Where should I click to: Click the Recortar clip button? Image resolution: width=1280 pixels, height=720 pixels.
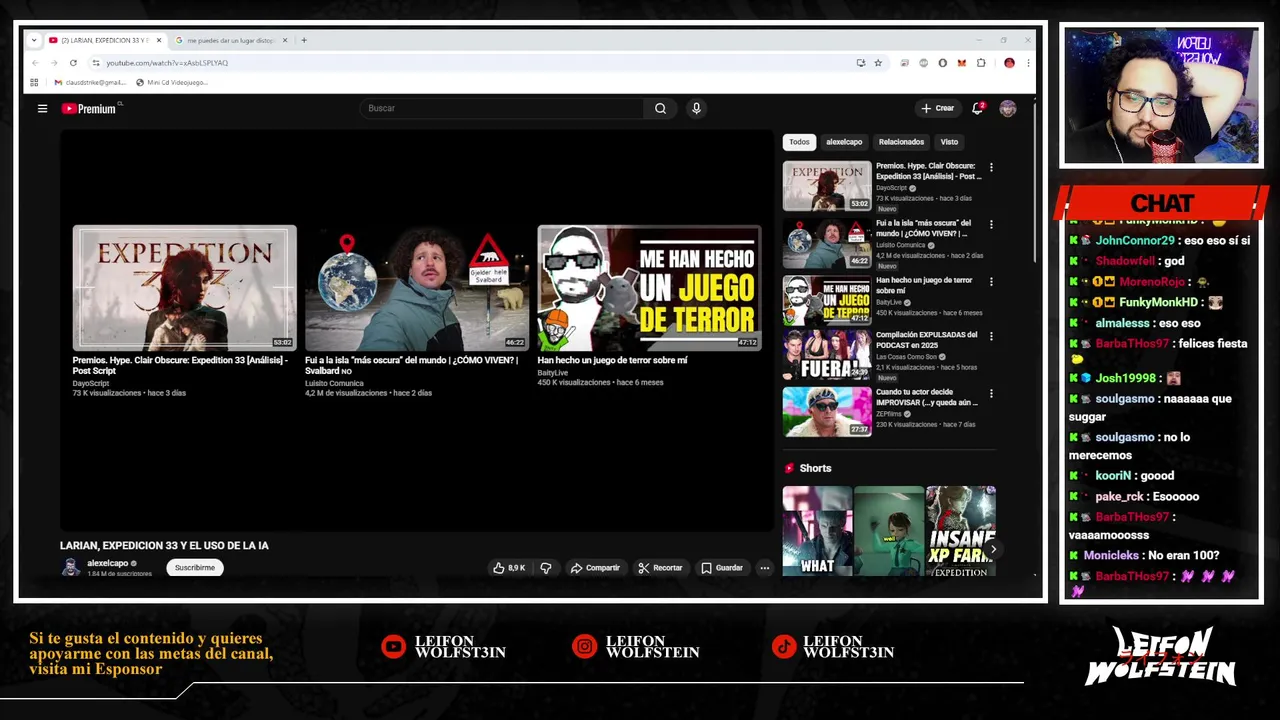(660, 568)
